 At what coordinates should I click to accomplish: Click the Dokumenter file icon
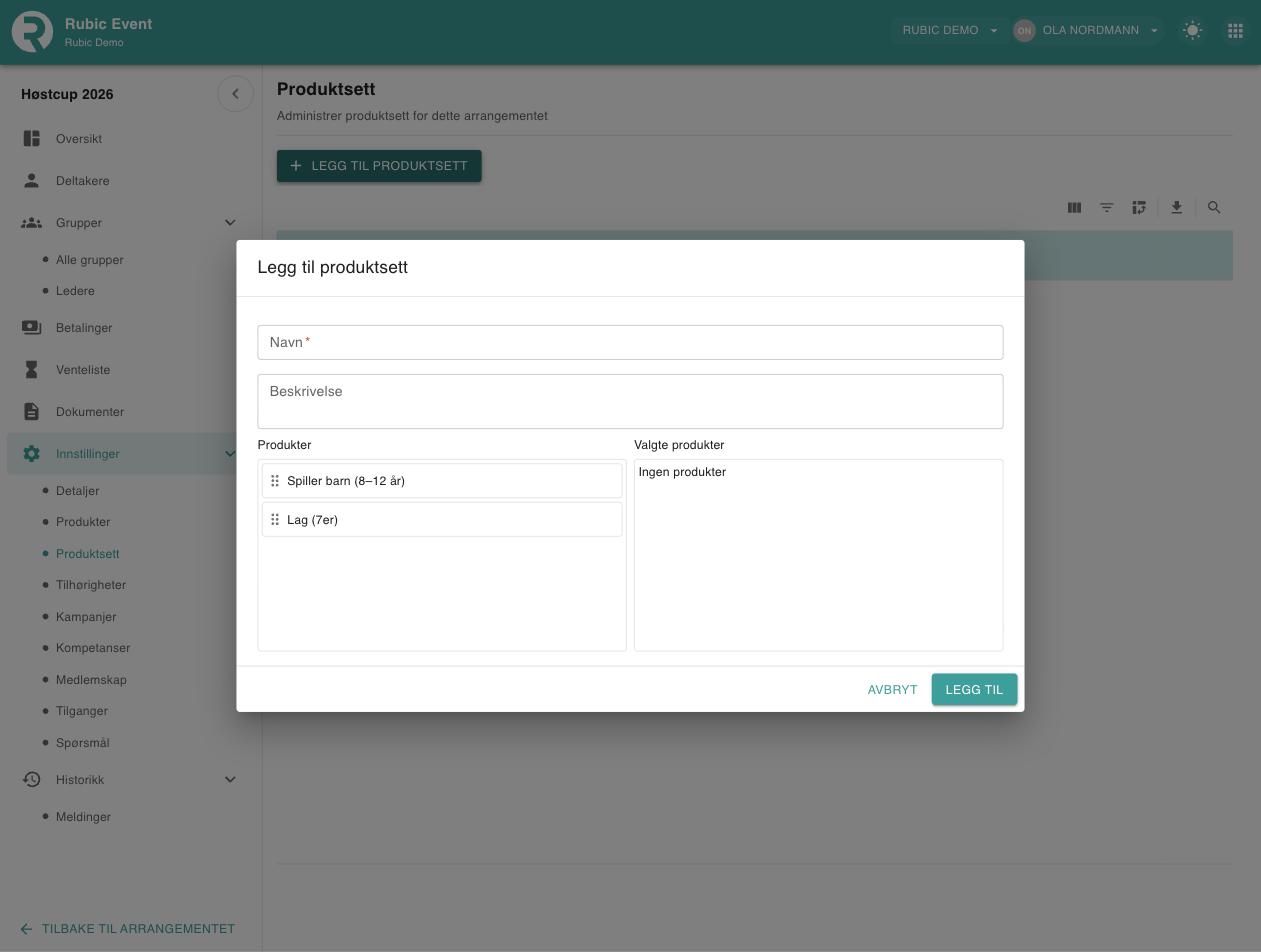(x=32, y=412)
